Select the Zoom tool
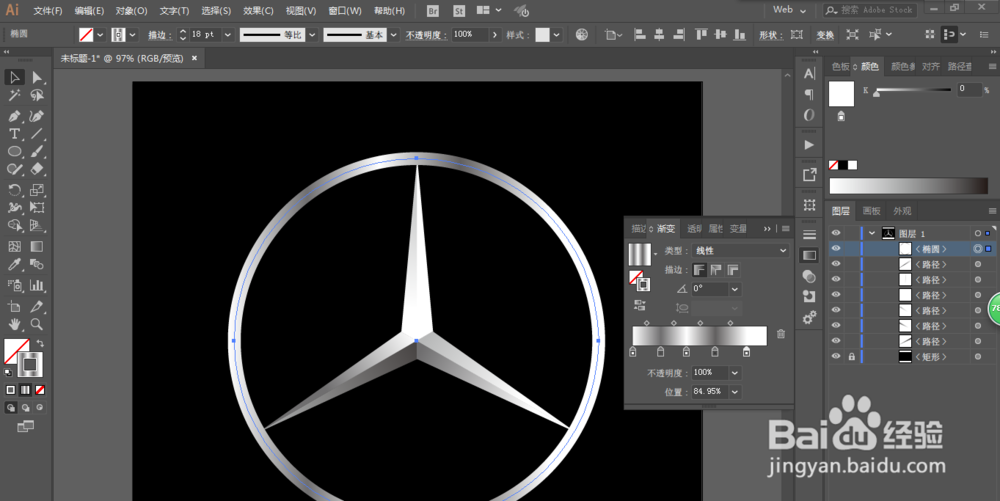The image size is (1000, 501). tap(37, 324)
